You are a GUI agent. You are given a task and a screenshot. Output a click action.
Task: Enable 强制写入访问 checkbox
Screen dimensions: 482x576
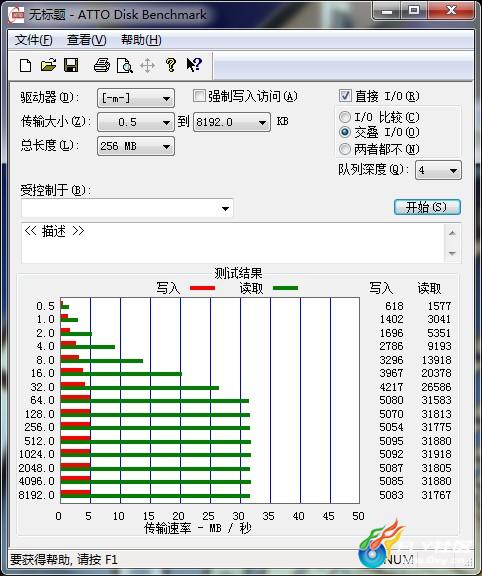click(199, 96)
